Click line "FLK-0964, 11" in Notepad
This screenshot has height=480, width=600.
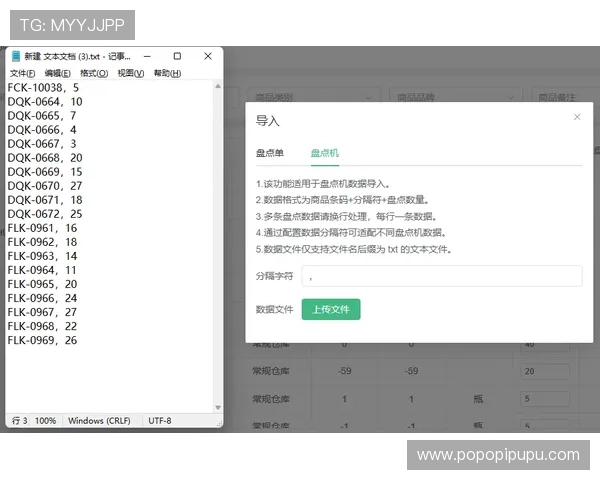coord(42,270)
